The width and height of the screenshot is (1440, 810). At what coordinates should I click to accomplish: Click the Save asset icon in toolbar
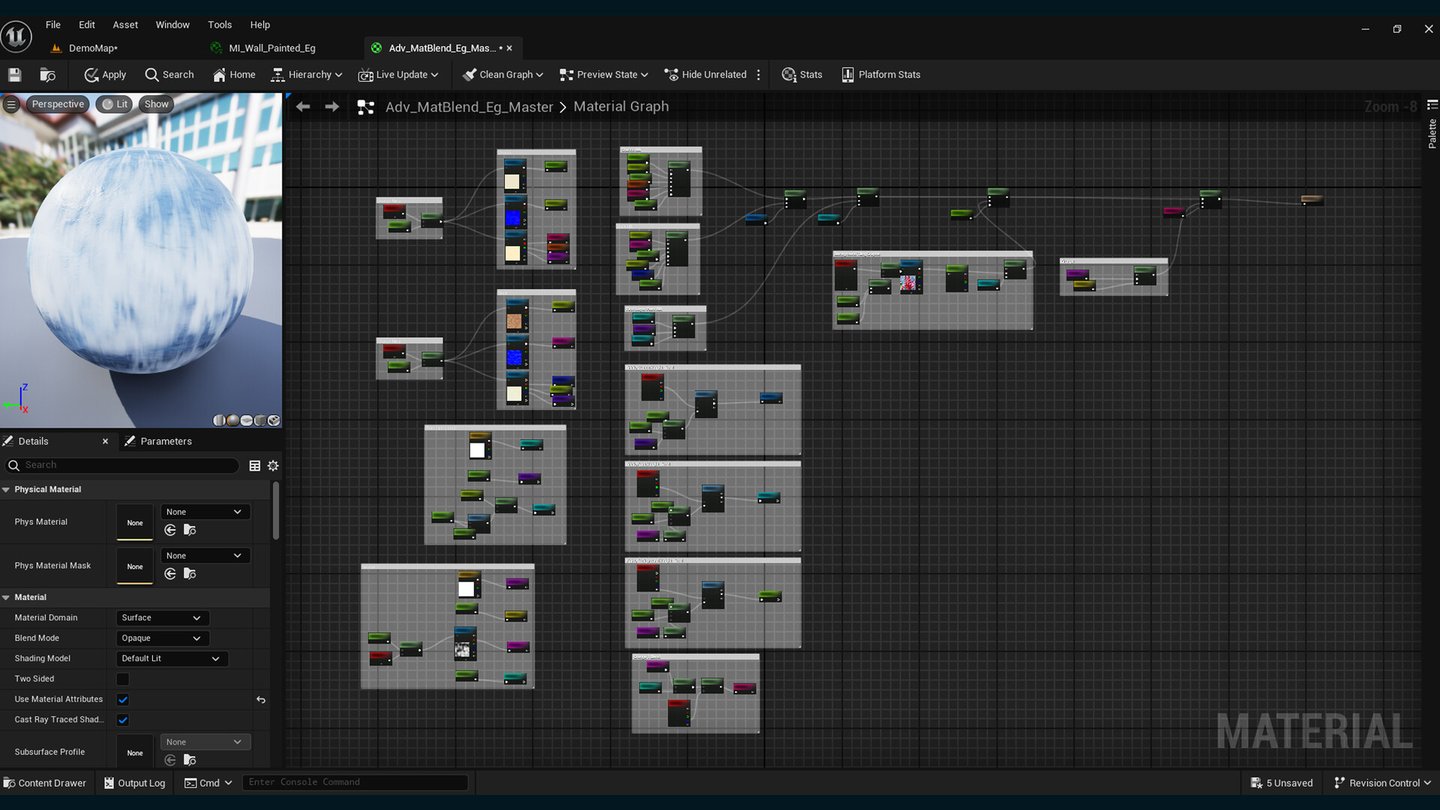pos(15,75)
